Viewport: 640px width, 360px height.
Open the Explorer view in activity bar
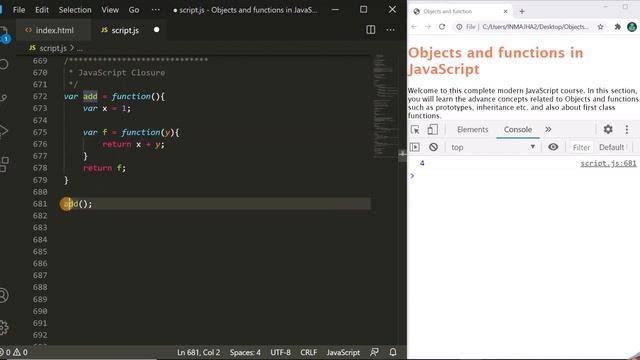pos(3,33)
